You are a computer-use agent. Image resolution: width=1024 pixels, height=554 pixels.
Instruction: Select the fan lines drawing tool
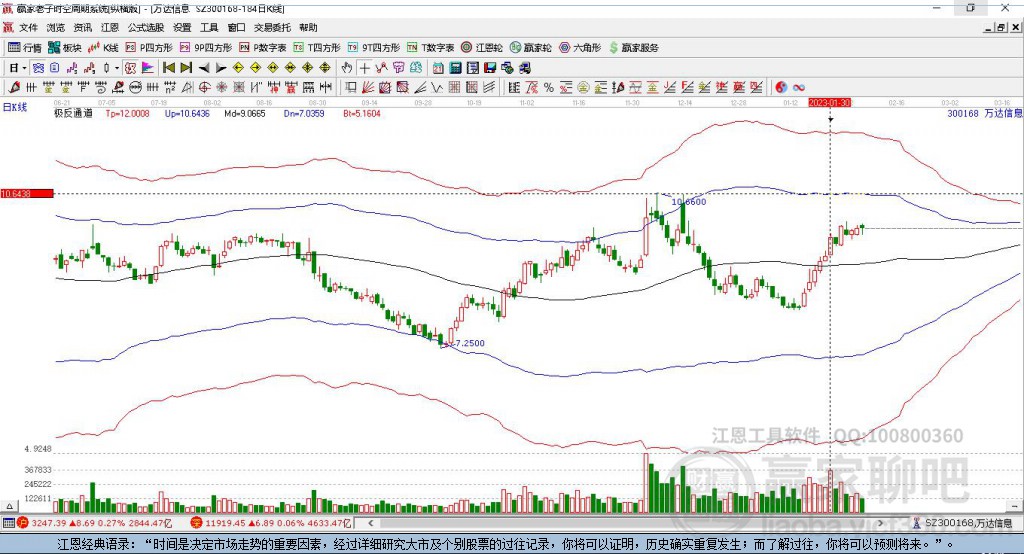pos(368,88)
